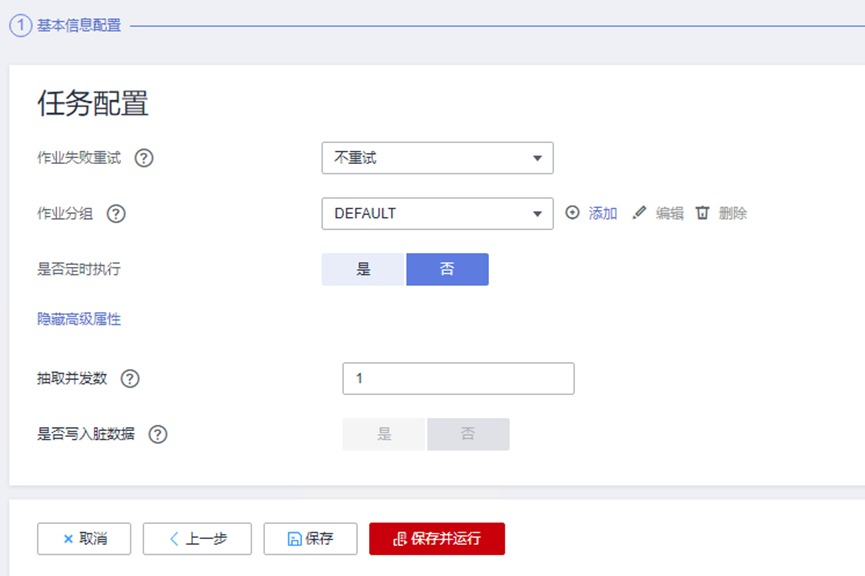The width and height of the screenshot is (865, 576).
Task: Click help icon beside 抽取并发数
Action: pos(130,378)
